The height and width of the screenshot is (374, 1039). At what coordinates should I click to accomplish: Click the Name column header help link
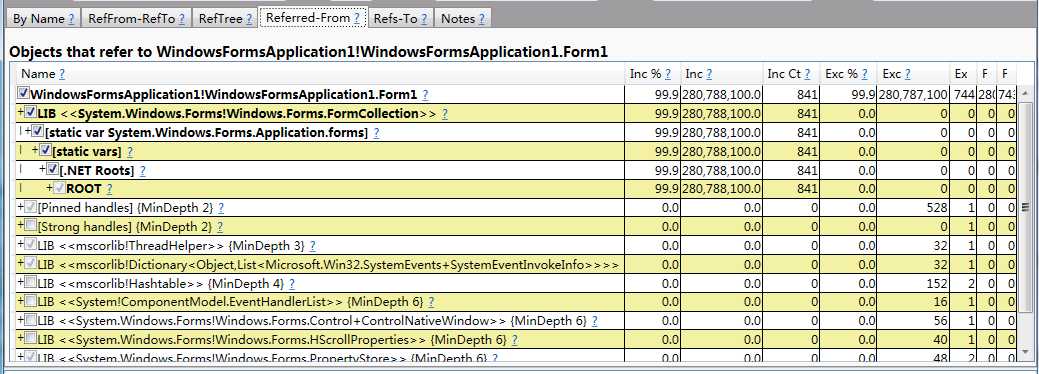pyautogui.click(x=62, y=74)
